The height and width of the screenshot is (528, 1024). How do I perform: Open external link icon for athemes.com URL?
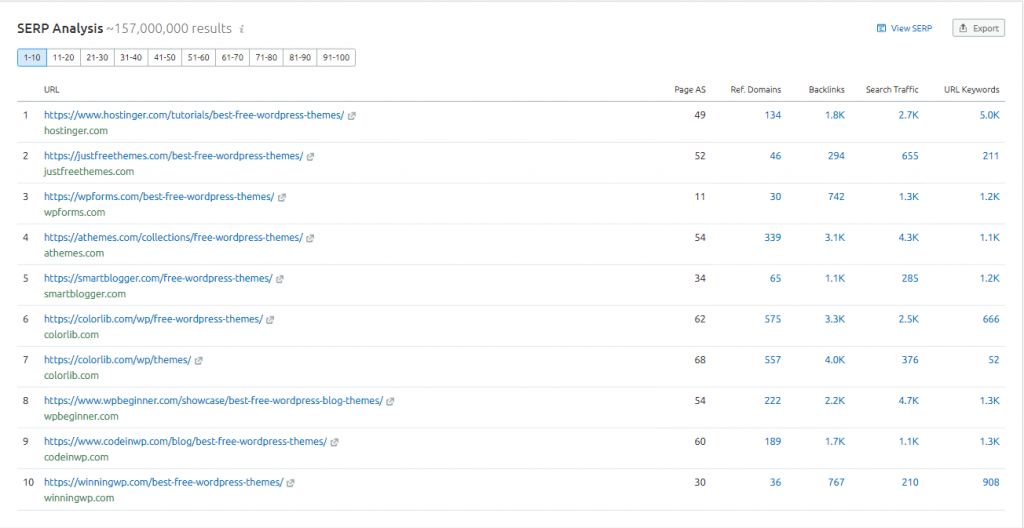click(311, 238)
